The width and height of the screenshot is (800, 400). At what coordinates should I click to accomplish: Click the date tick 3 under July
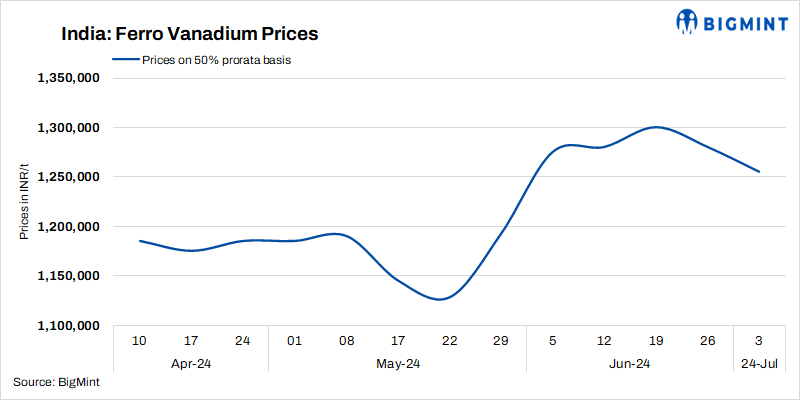tap(759, 342)
